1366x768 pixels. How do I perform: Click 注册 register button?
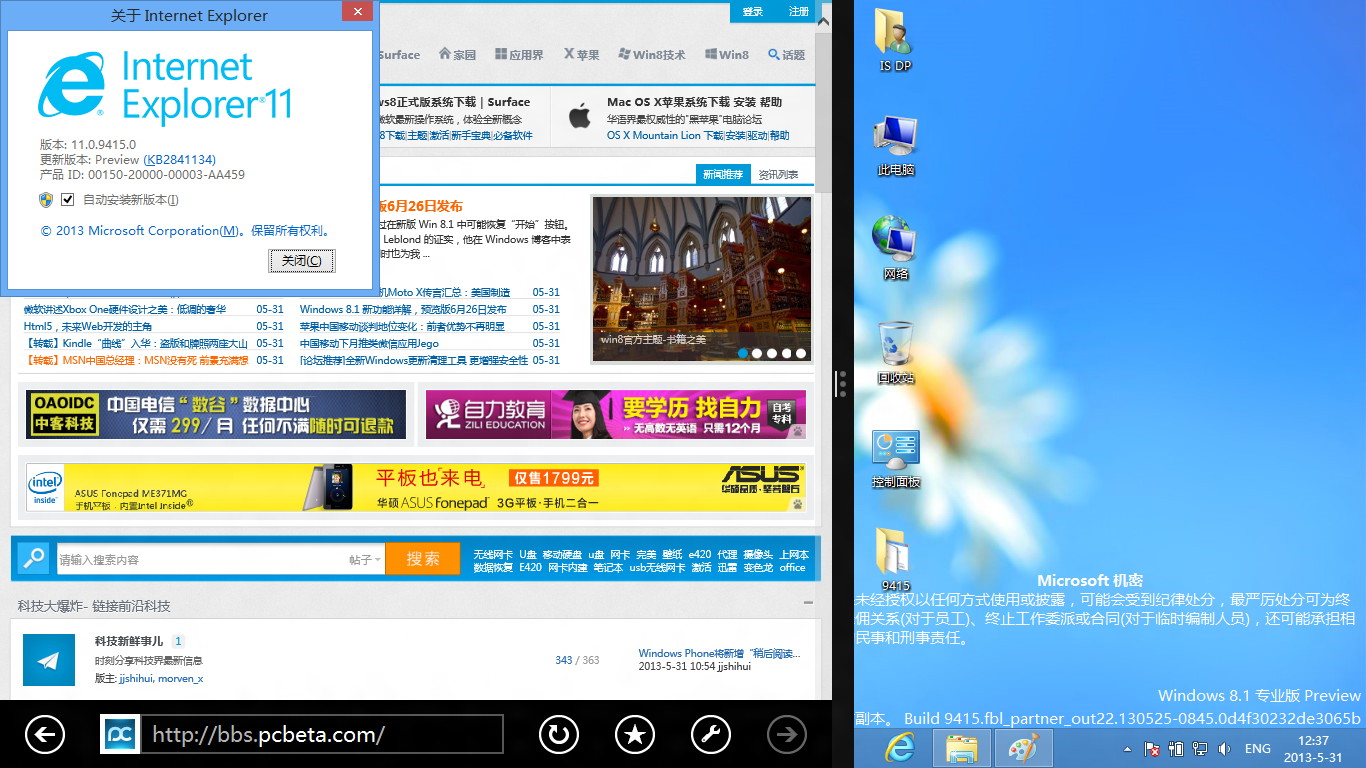tap(799, 11)
